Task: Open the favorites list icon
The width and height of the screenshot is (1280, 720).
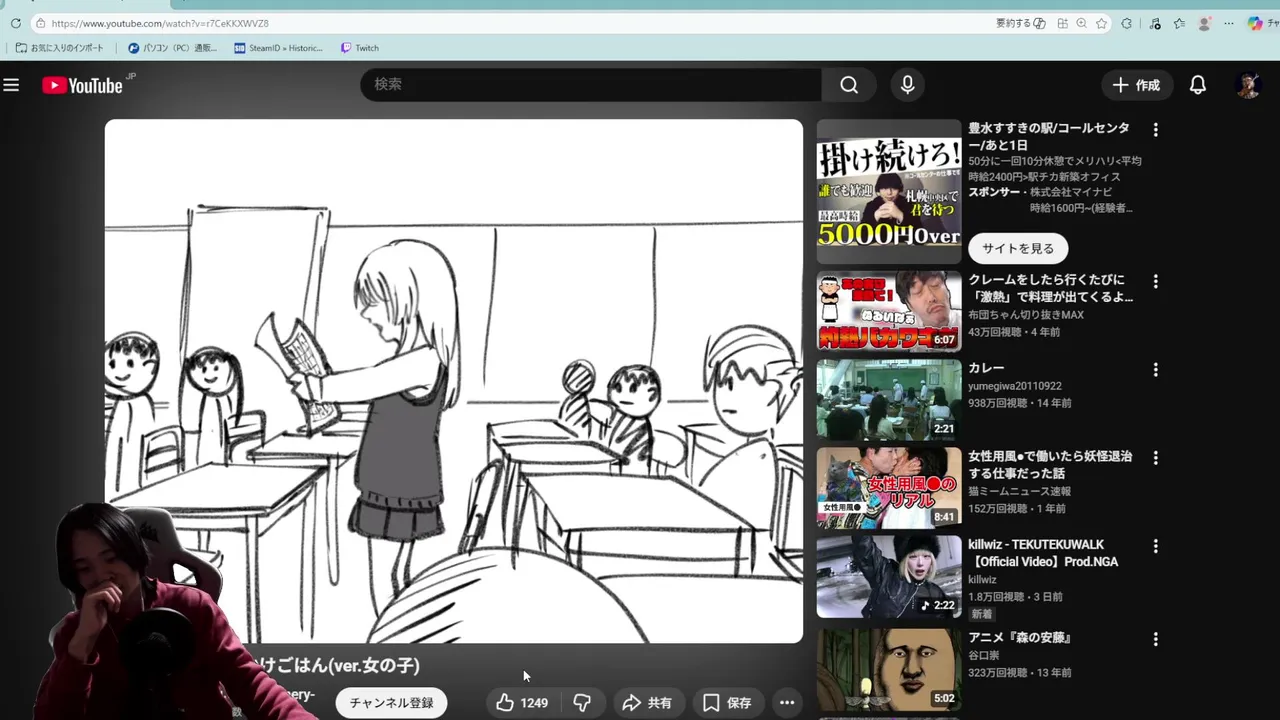Action: [x=1179, y=23]
